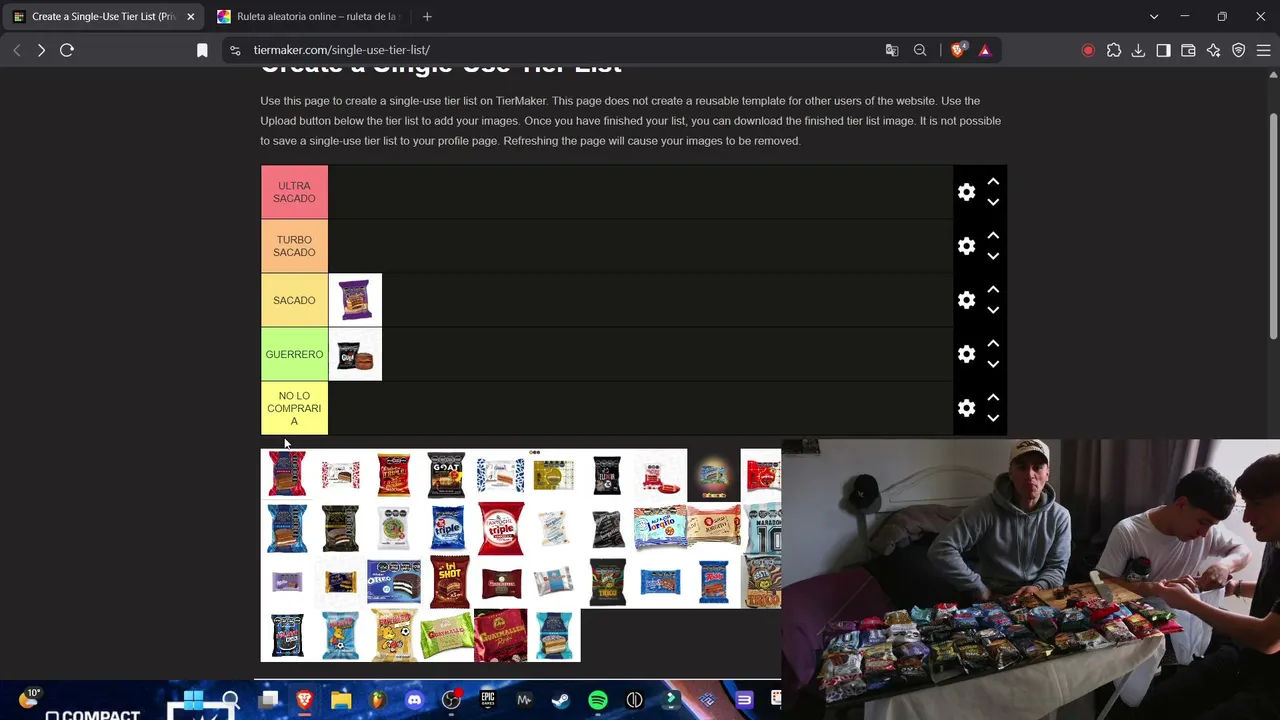Image resolution: width=1280 pixels, height=720 pixels.
Task: Open Brave Wallet
Action: pyautogui.click(x=1188, y=50)
